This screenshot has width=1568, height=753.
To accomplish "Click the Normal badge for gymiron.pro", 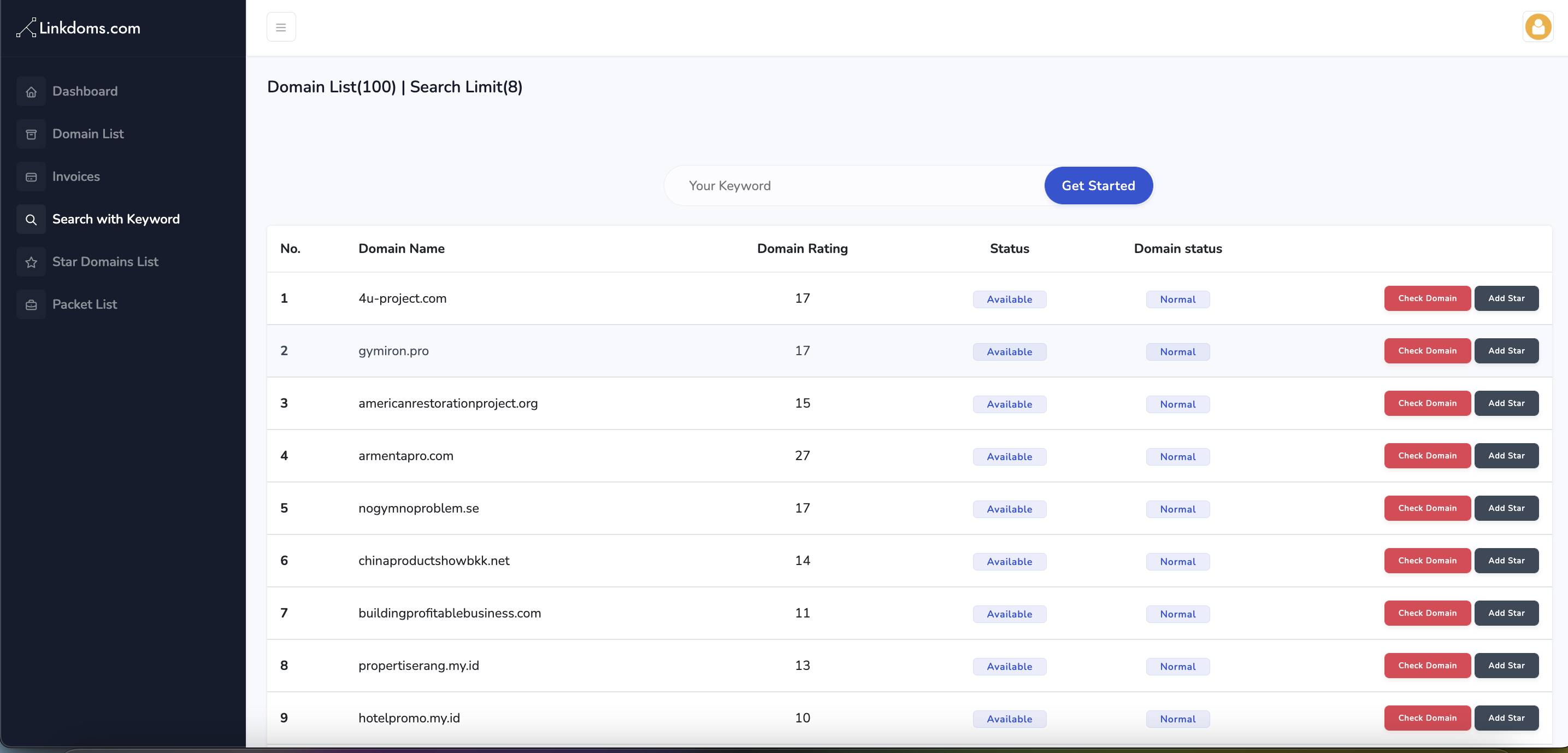I will [x=1178, y=352].
